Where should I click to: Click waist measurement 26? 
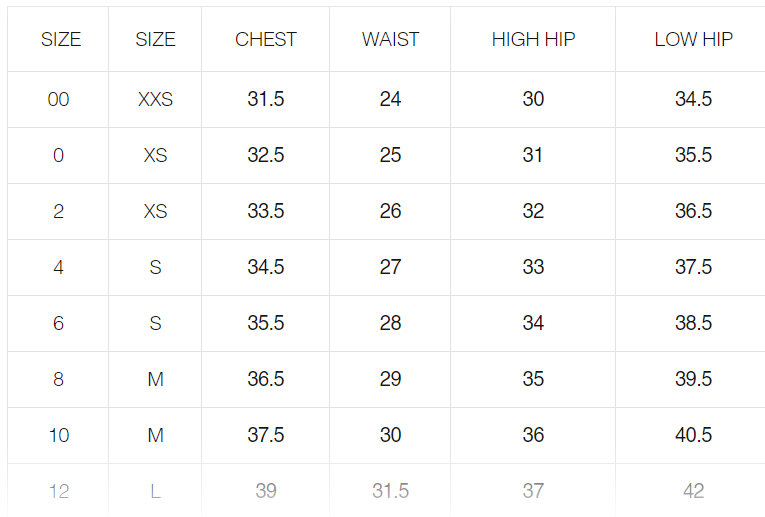390,212
